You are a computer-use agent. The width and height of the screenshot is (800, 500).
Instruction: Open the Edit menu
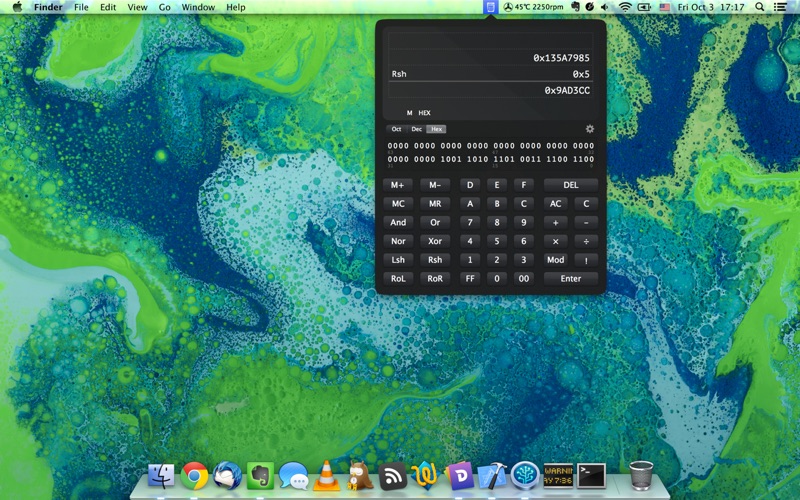click(x=108, y=7)
